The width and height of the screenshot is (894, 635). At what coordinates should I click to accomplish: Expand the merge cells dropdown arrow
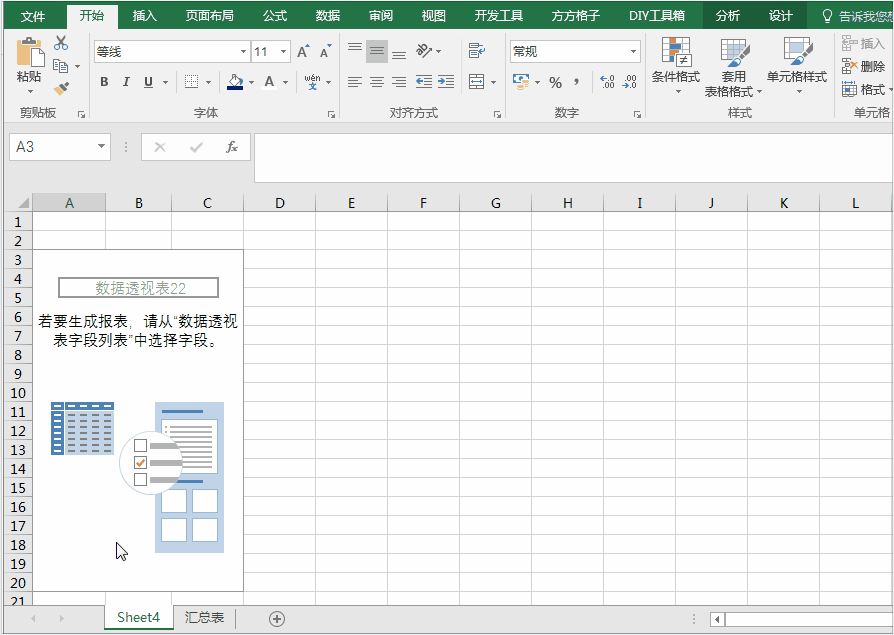(493, 83)
